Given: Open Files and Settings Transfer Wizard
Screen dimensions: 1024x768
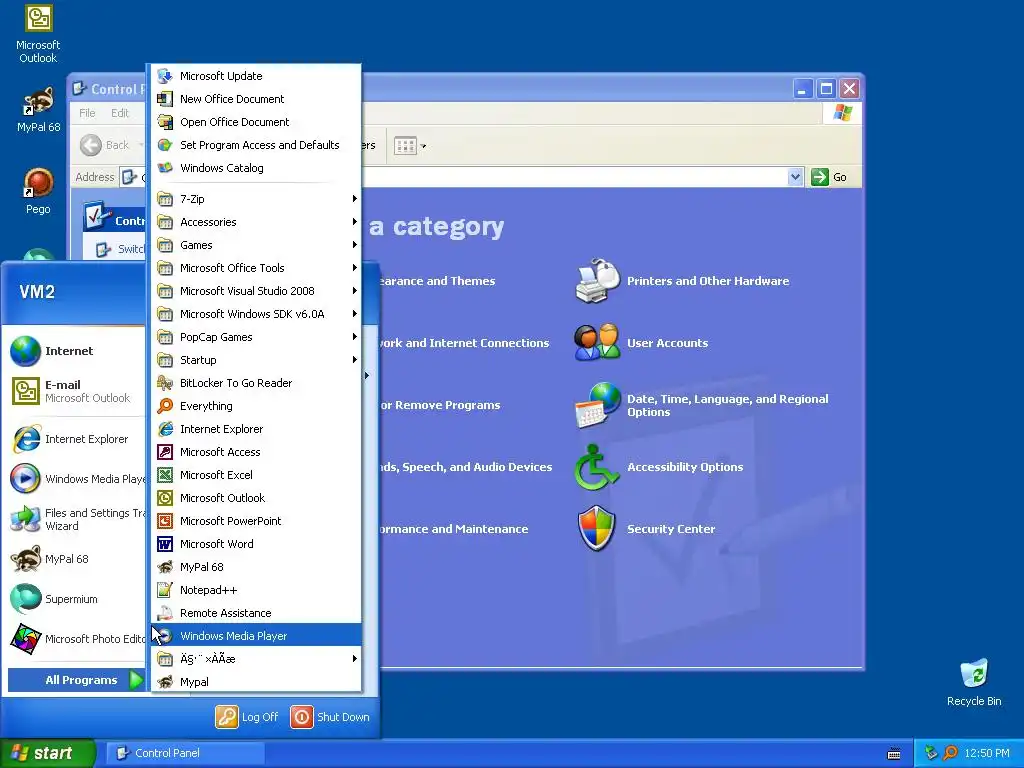Looking at the screenshot, I should tap(76, 519).
